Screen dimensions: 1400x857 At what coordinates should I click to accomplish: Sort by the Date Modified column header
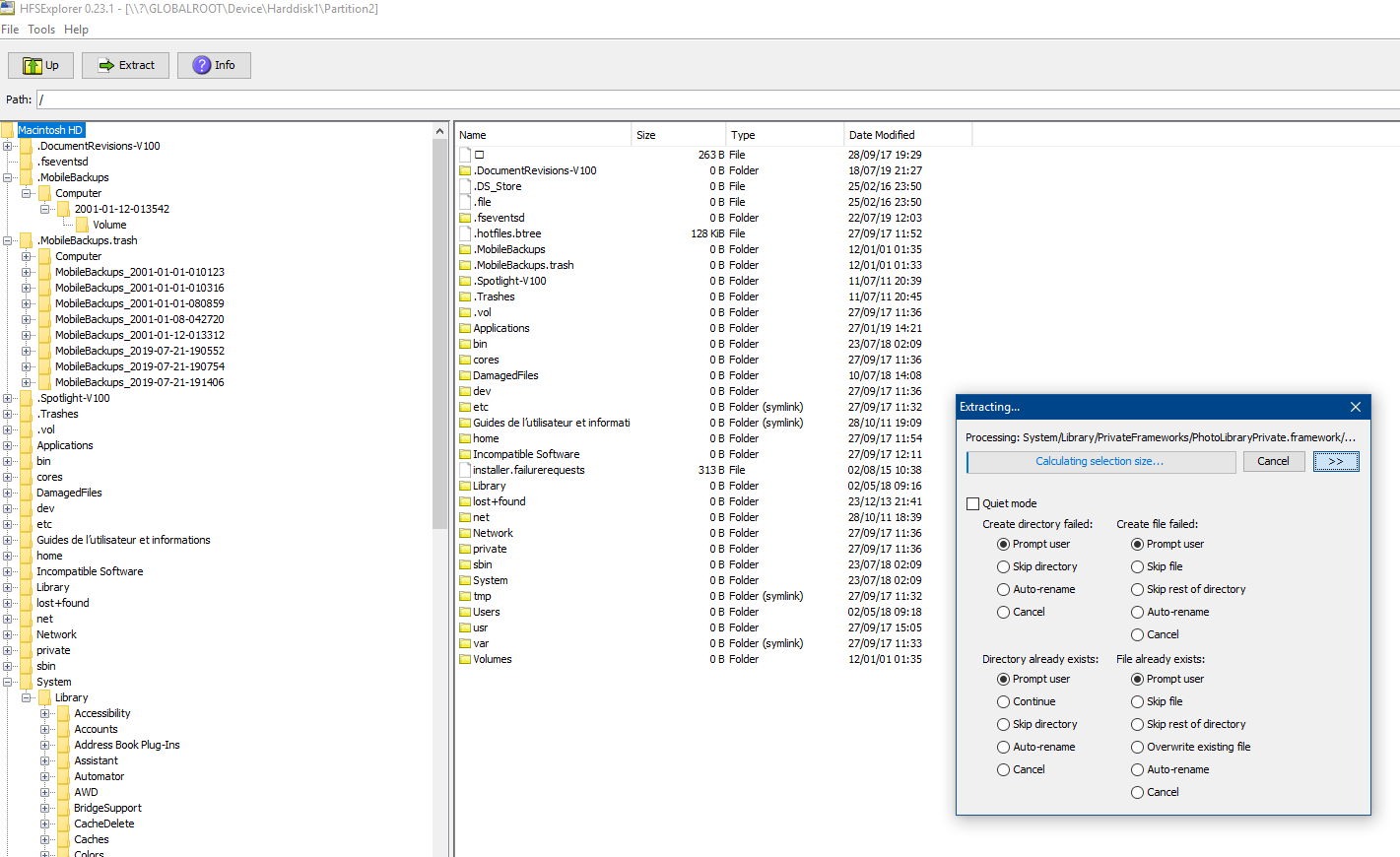coord(907,135)
